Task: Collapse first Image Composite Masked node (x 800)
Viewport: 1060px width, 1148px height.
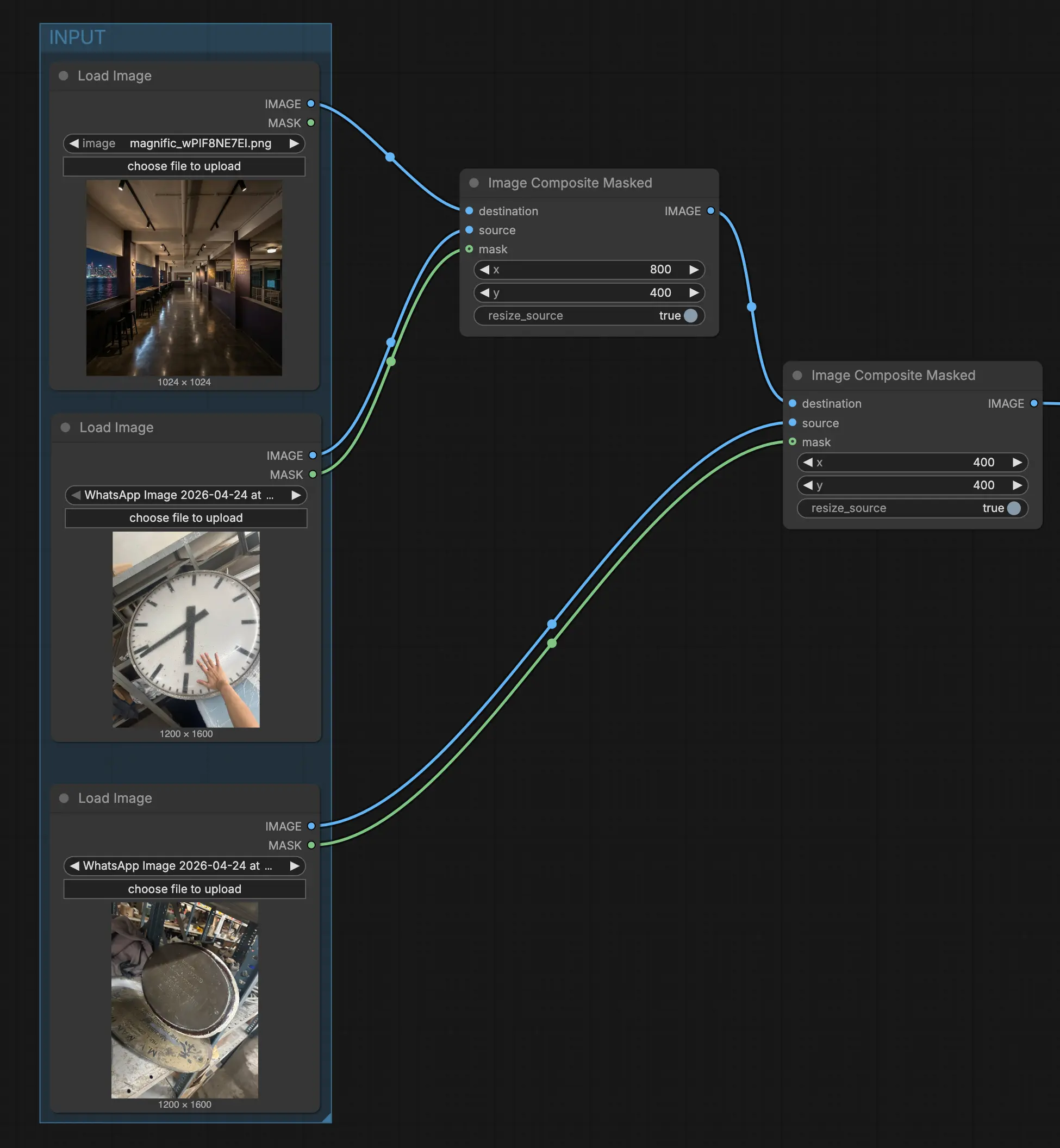Action: (x=475, y=183)
